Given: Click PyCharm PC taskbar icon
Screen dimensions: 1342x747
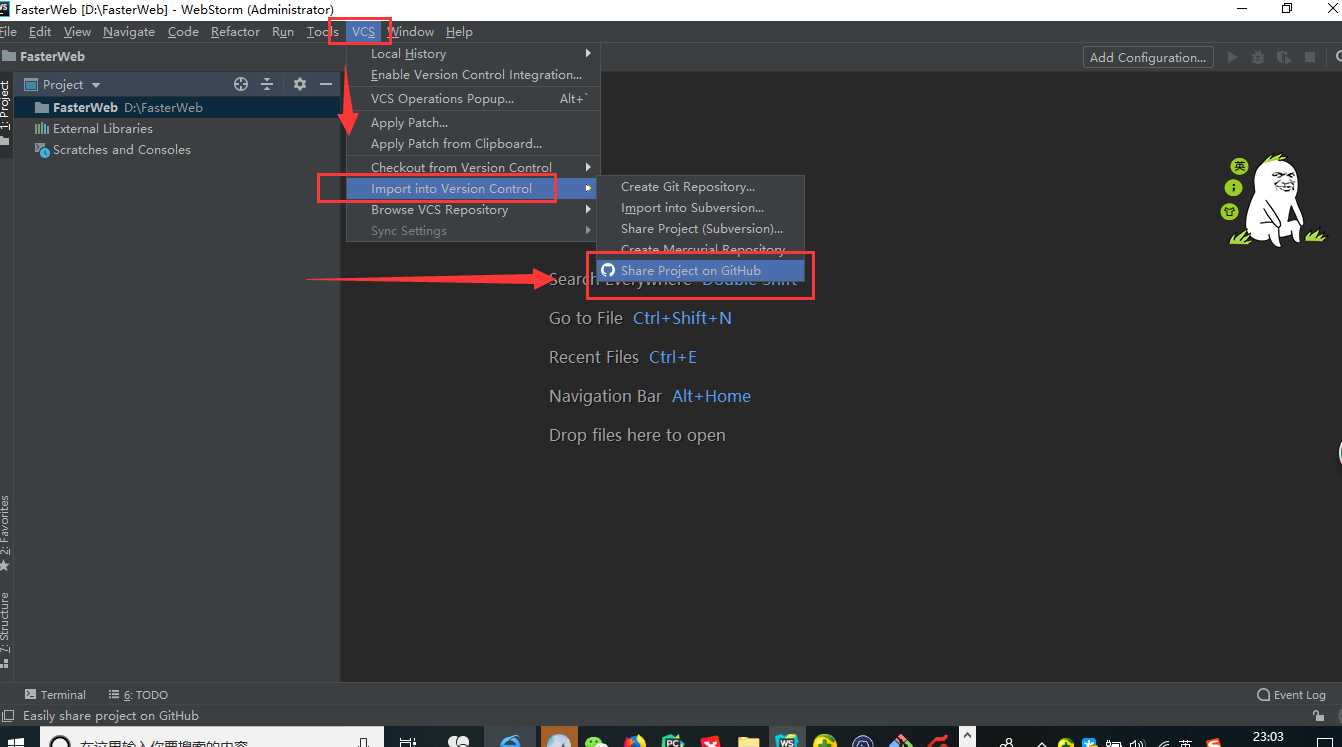Looking at the screenshot, I should pyautogui.click(x=673, y=741).
